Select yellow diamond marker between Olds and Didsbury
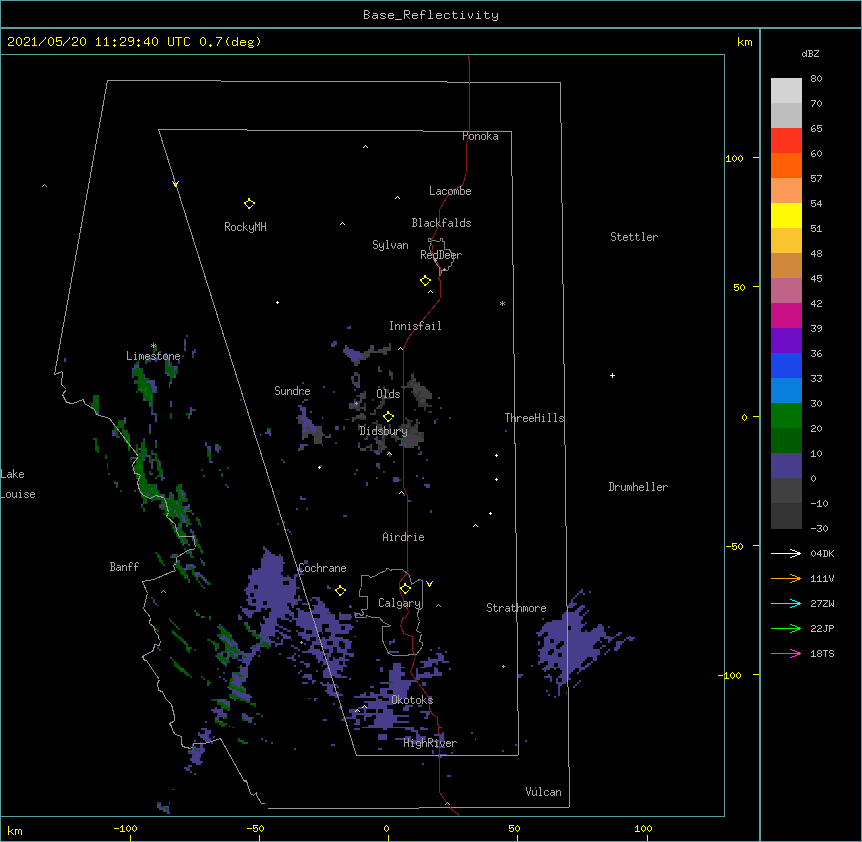The width and height of the screenshot is (862, 842). click(x=388, y=417)
